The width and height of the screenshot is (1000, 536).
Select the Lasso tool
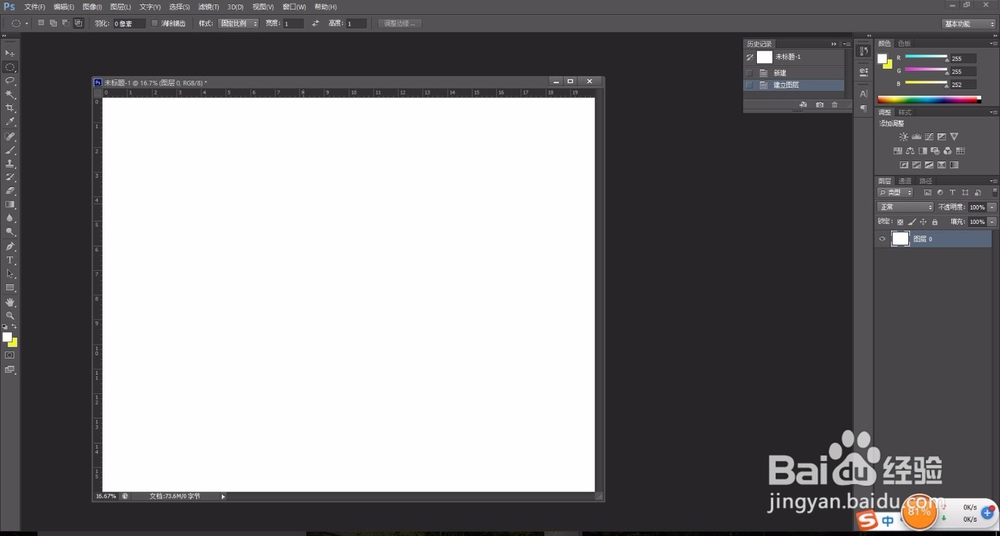coord(10,81)
